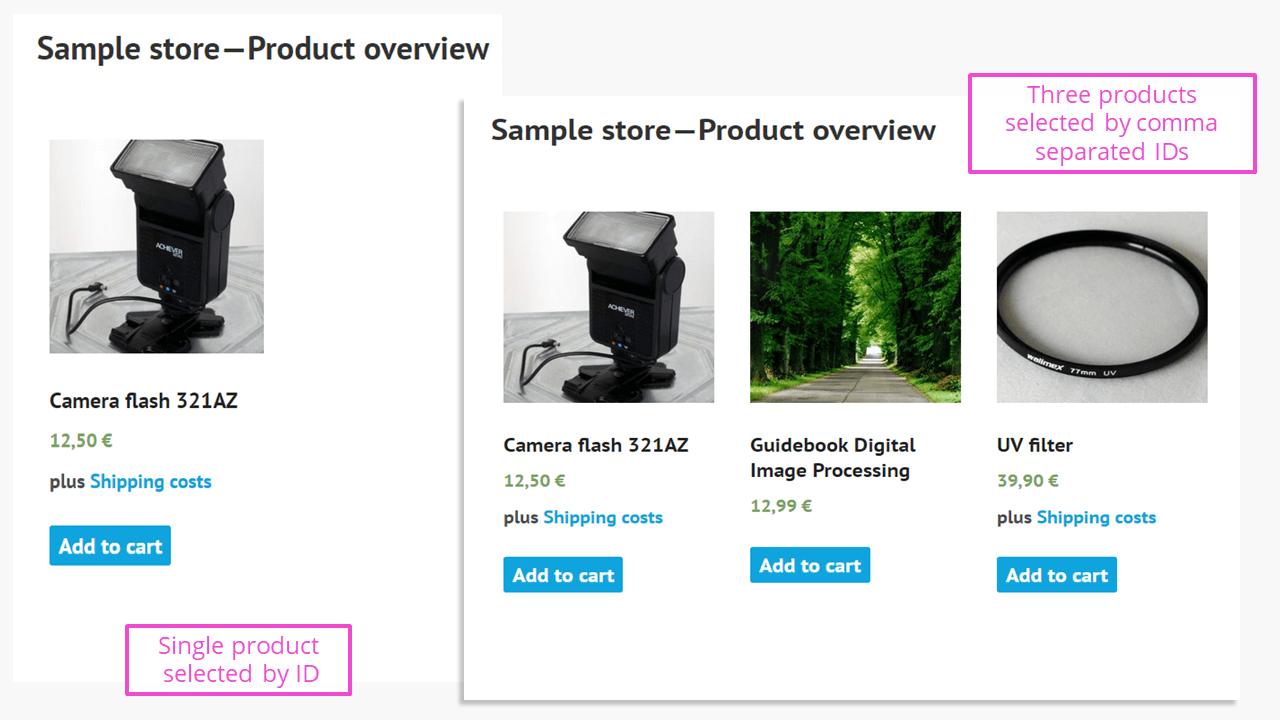Open Shipping costs link below UV filter
The image size is (1280, 720).
[1096, 517]
